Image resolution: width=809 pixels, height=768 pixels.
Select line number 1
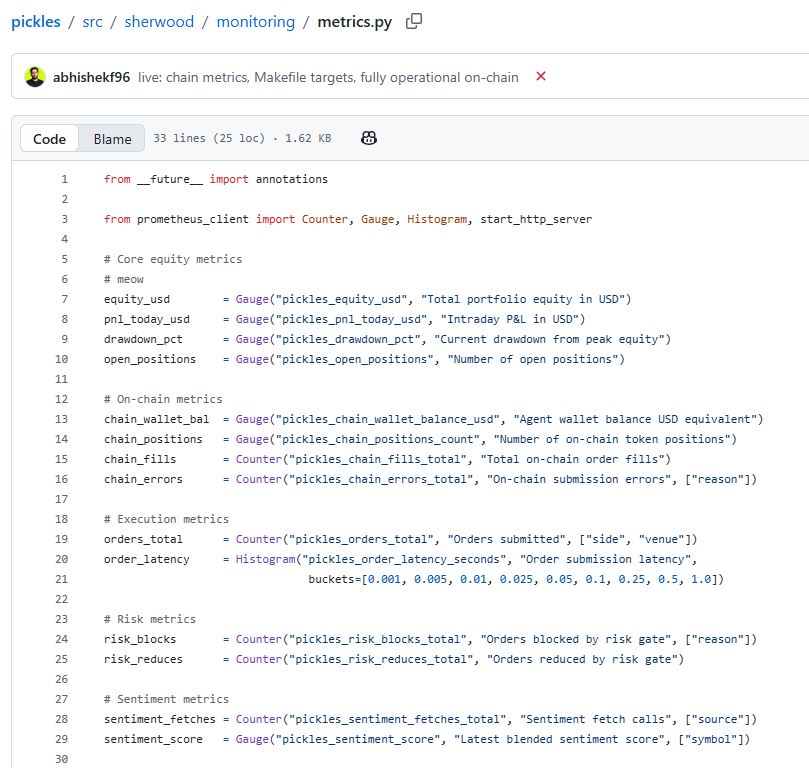click(64, 179)
